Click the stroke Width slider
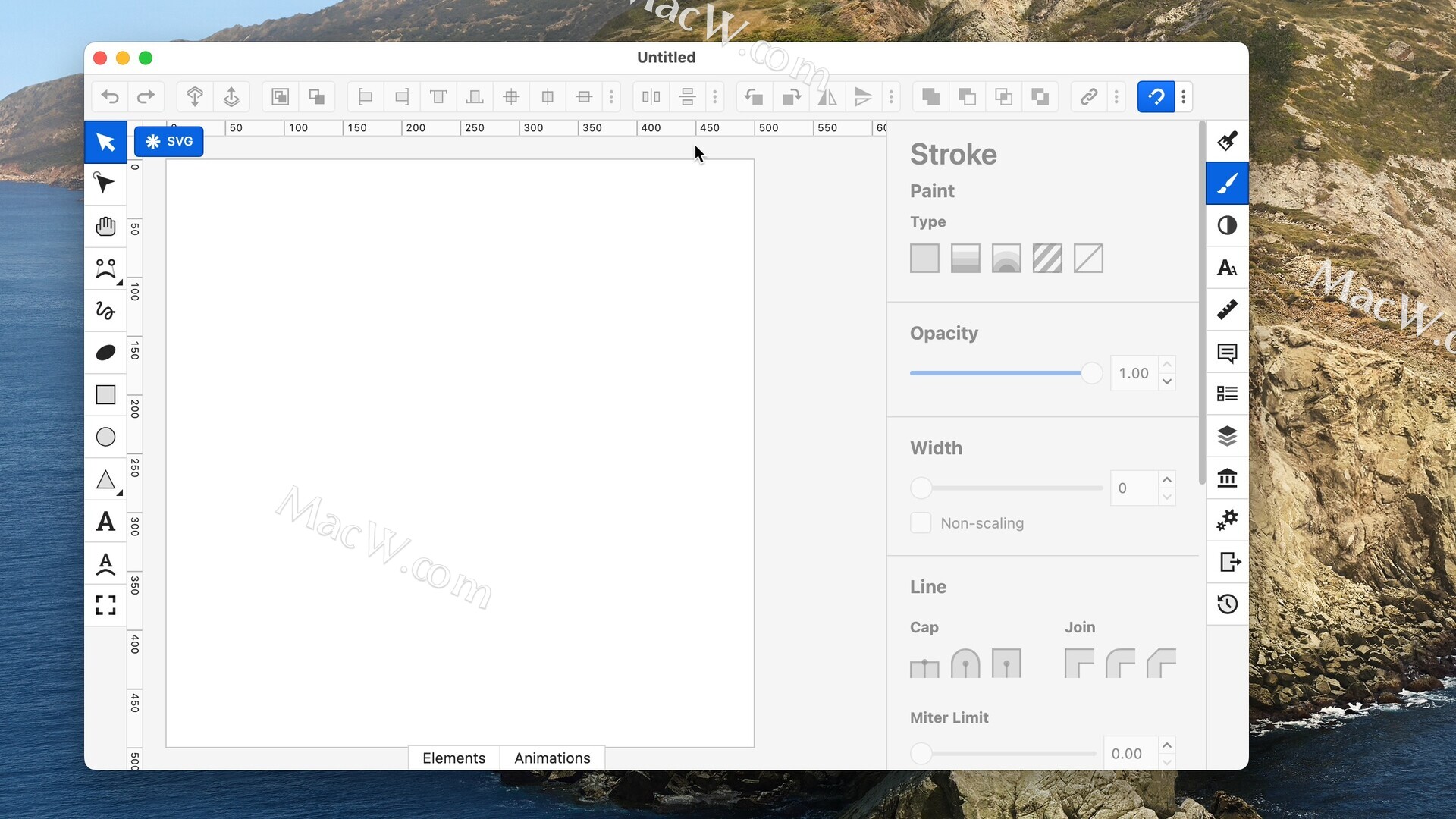 [1006, 488]
